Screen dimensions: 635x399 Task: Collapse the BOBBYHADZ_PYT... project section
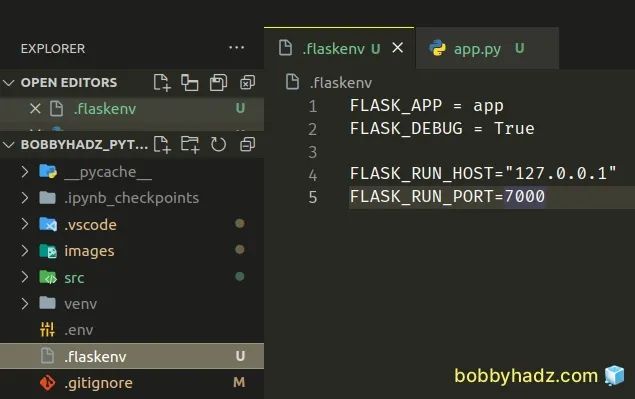tap(9, 145)
